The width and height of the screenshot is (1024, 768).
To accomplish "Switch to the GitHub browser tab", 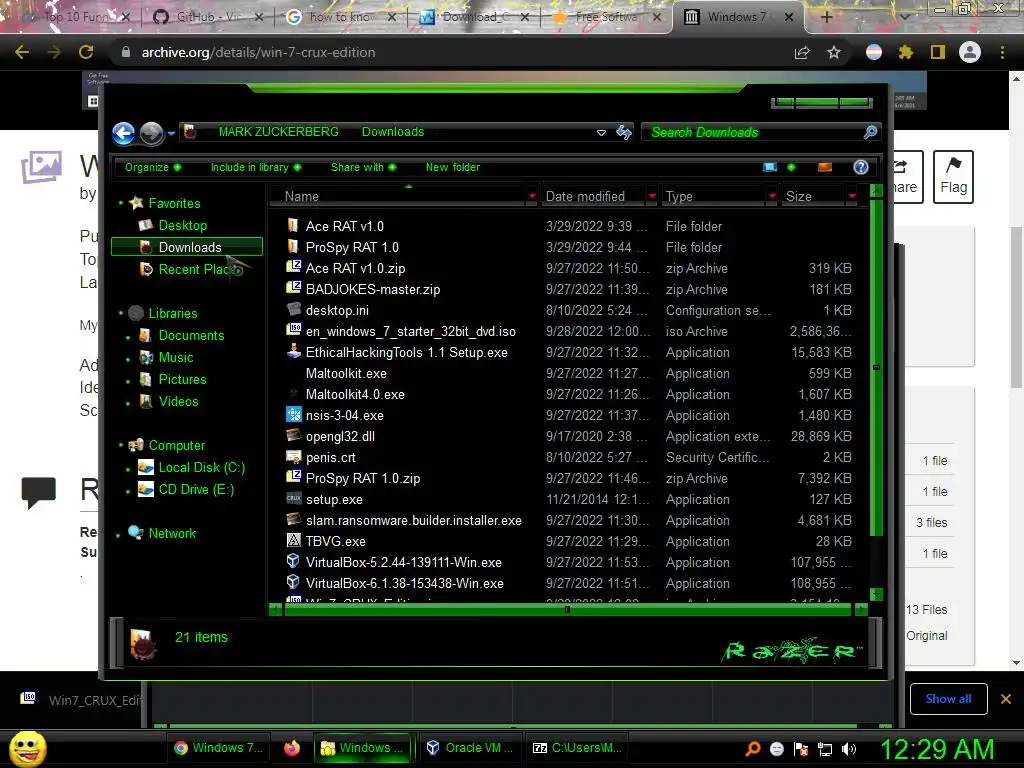I will pyautogui.click(x=208, y=17).
